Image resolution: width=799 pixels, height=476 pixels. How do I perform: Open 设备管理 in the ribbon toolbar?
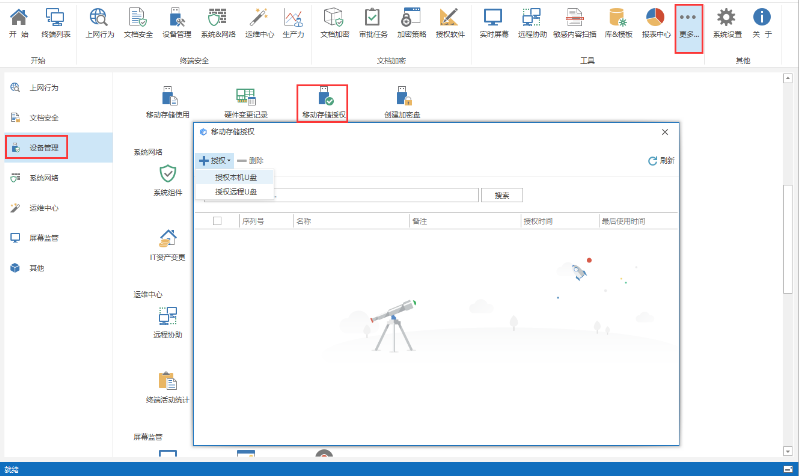click(x=177, y=23)
